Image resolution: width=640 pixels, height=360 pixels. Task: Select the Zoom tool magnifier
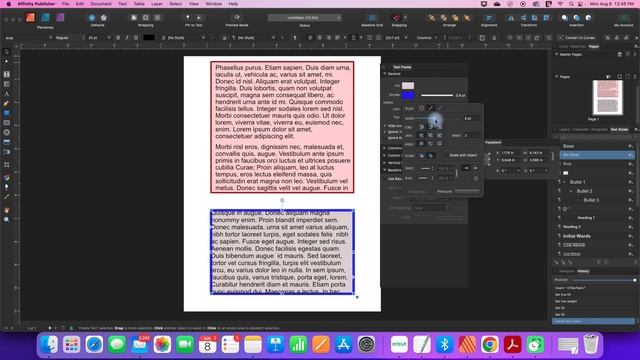coord(7,220)
